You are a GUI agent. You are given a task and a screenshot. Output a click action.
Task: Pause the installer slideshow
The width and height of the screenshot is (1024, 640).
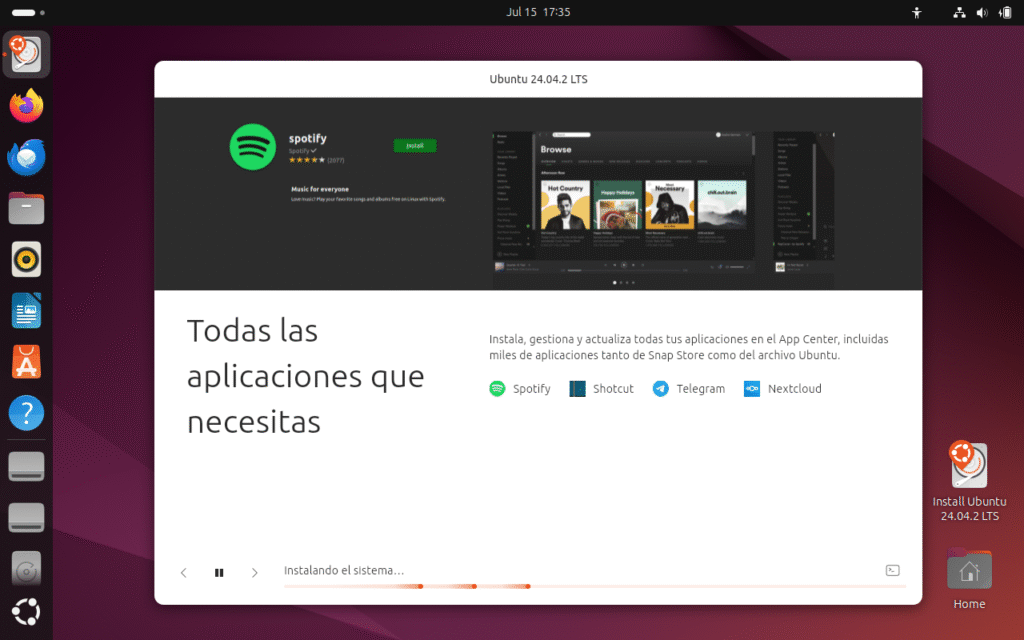point(219,573)
